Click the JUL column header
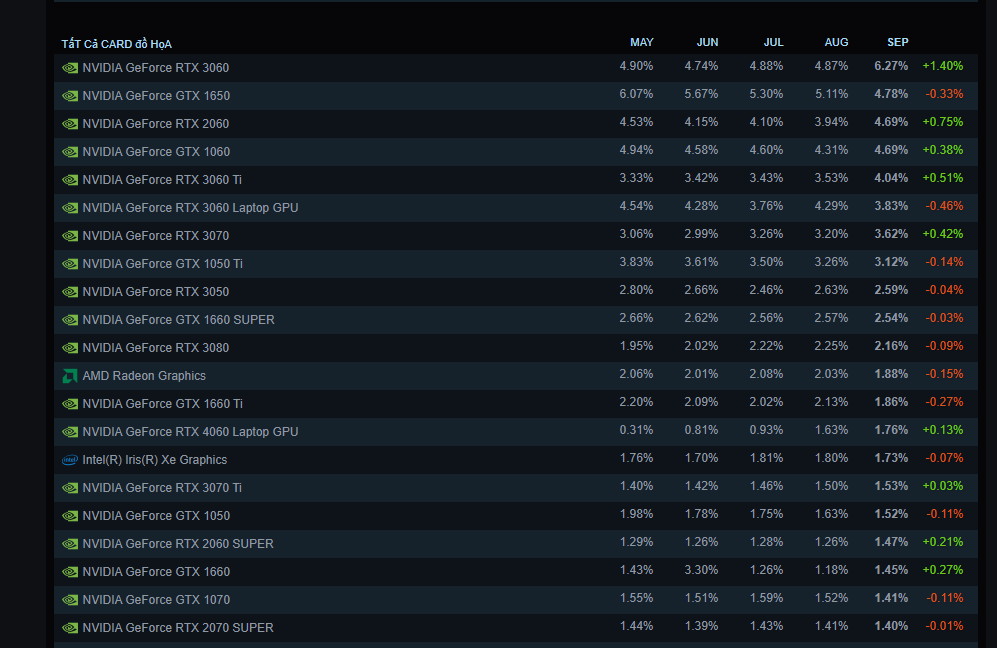997x648 pixels. click(773, 42)
